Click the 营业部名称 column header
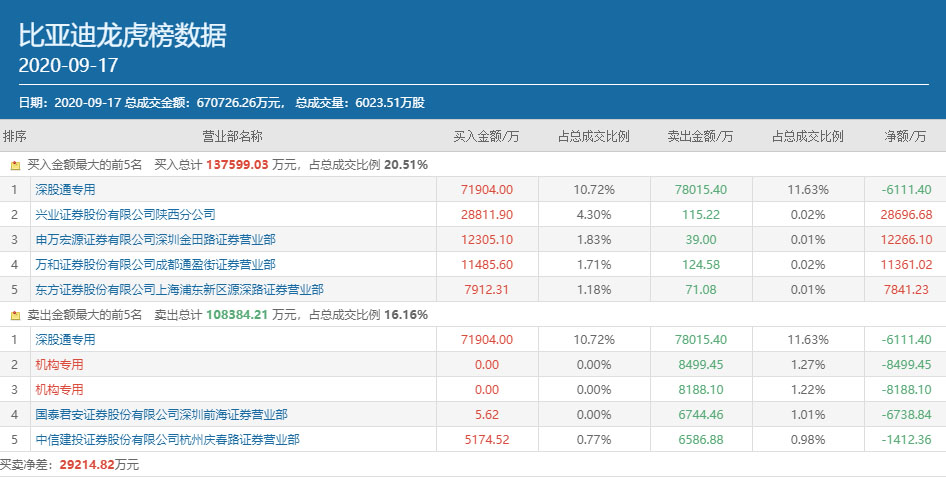 click(232, 136)
